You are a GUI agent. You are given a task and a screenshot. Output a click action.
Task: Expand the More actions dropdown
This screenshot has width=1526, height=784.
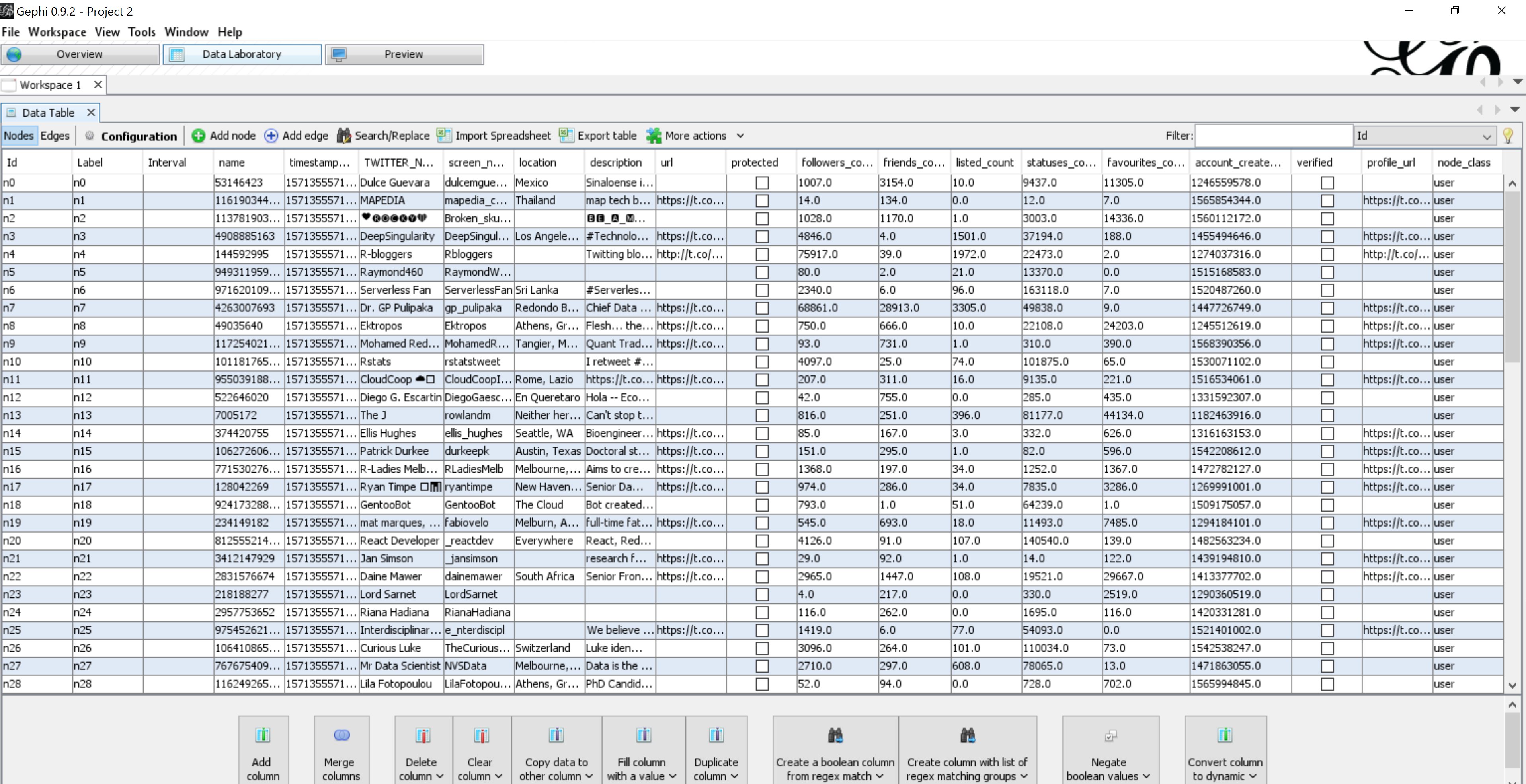pos(740,136)
